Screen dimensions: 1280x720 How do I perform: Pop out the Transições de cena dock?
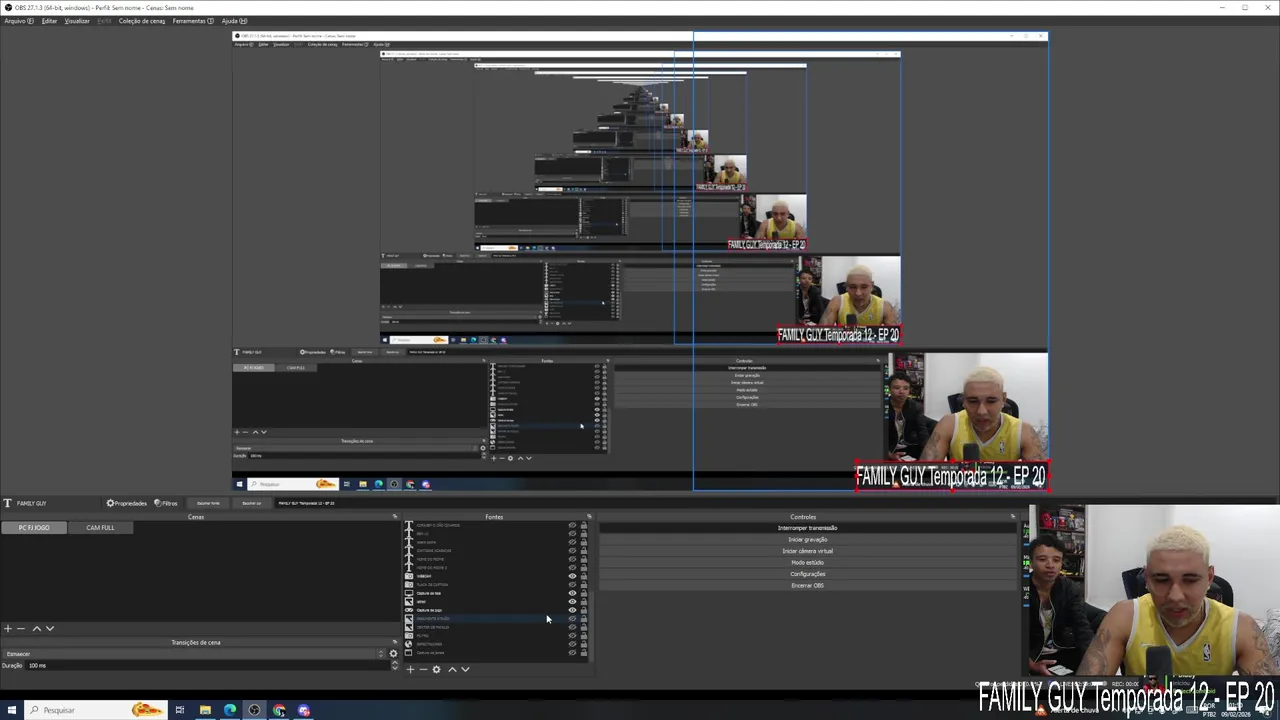click(395, 642)
